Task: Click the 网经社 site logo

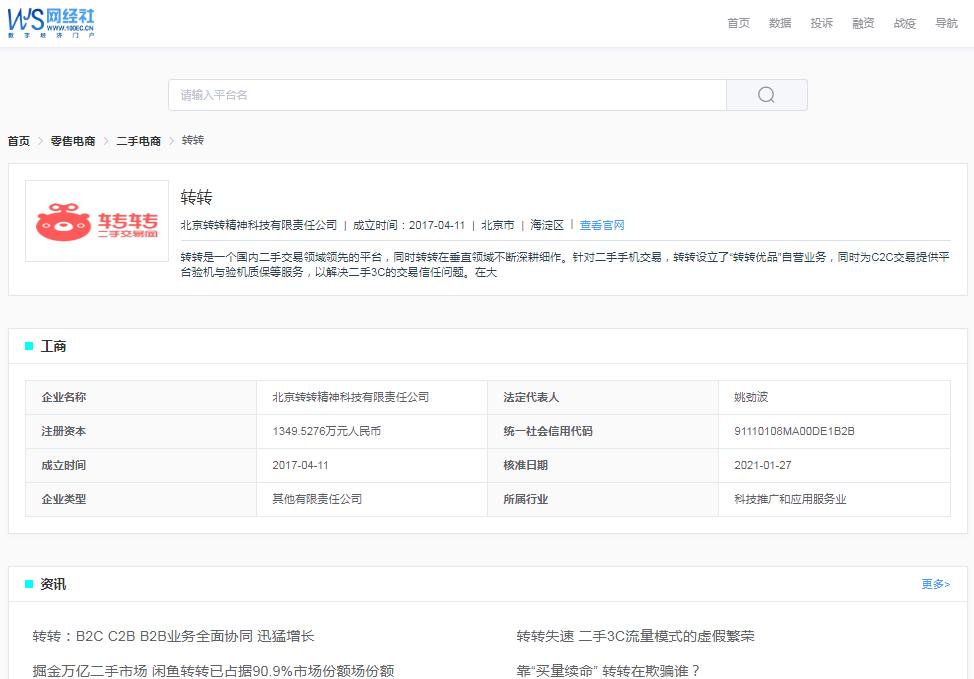Action: coord(50,22)
